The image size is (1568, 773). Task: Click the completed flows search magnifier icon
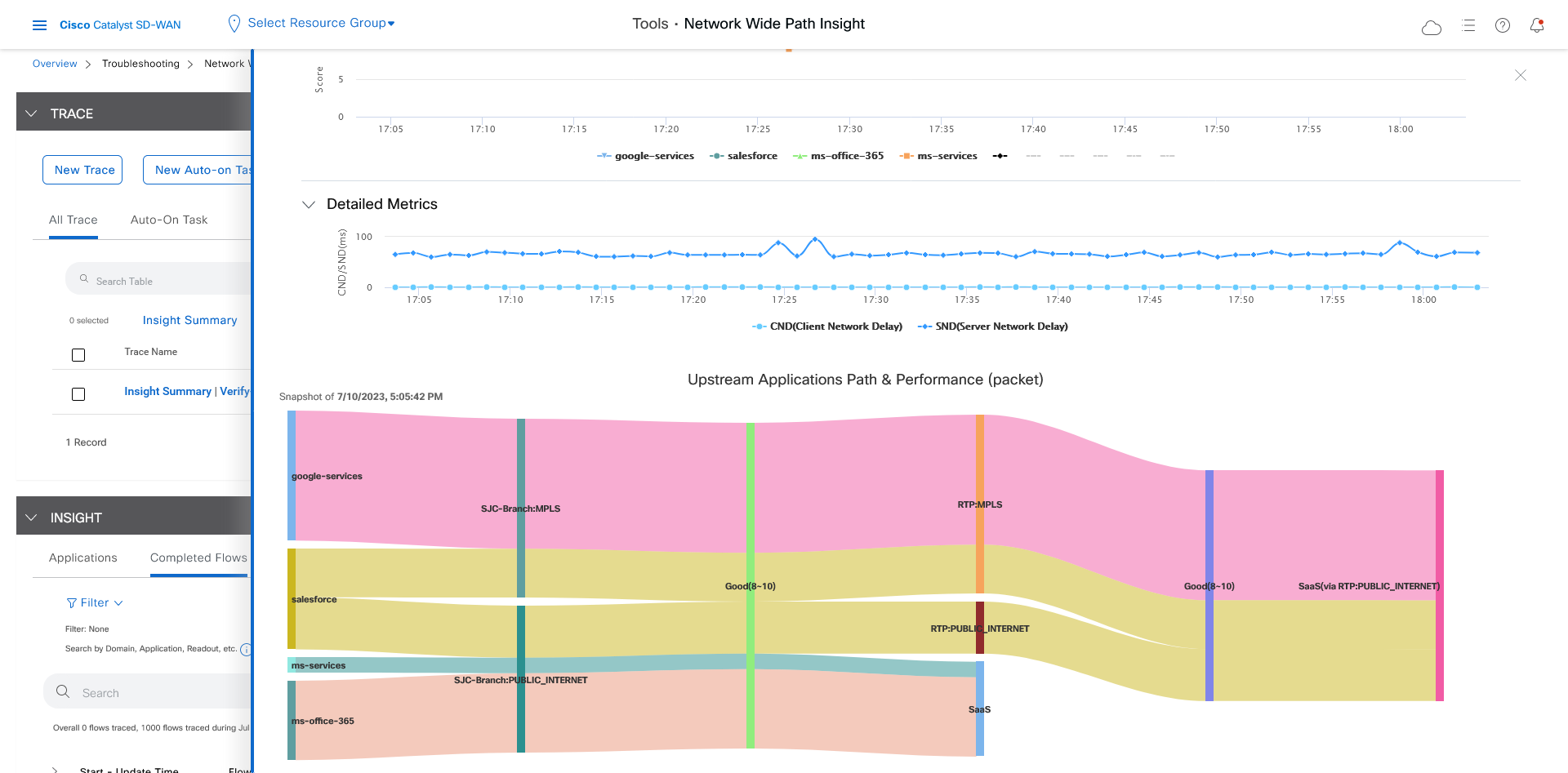point(63,691)
